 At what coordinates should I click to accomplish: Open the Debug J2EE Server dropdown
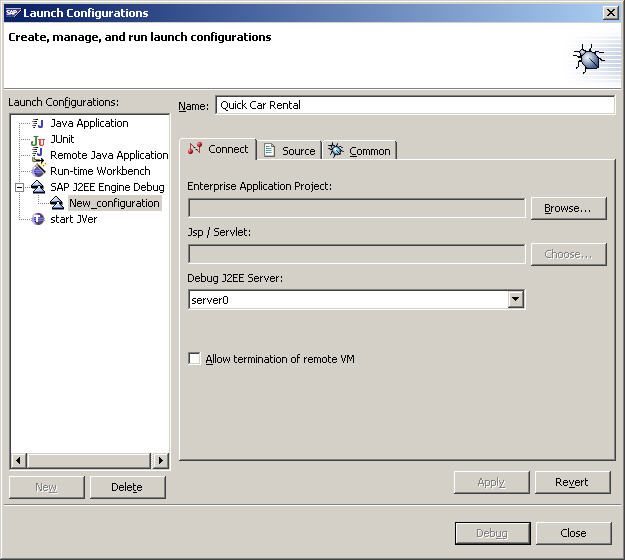(x=515, y=299)
